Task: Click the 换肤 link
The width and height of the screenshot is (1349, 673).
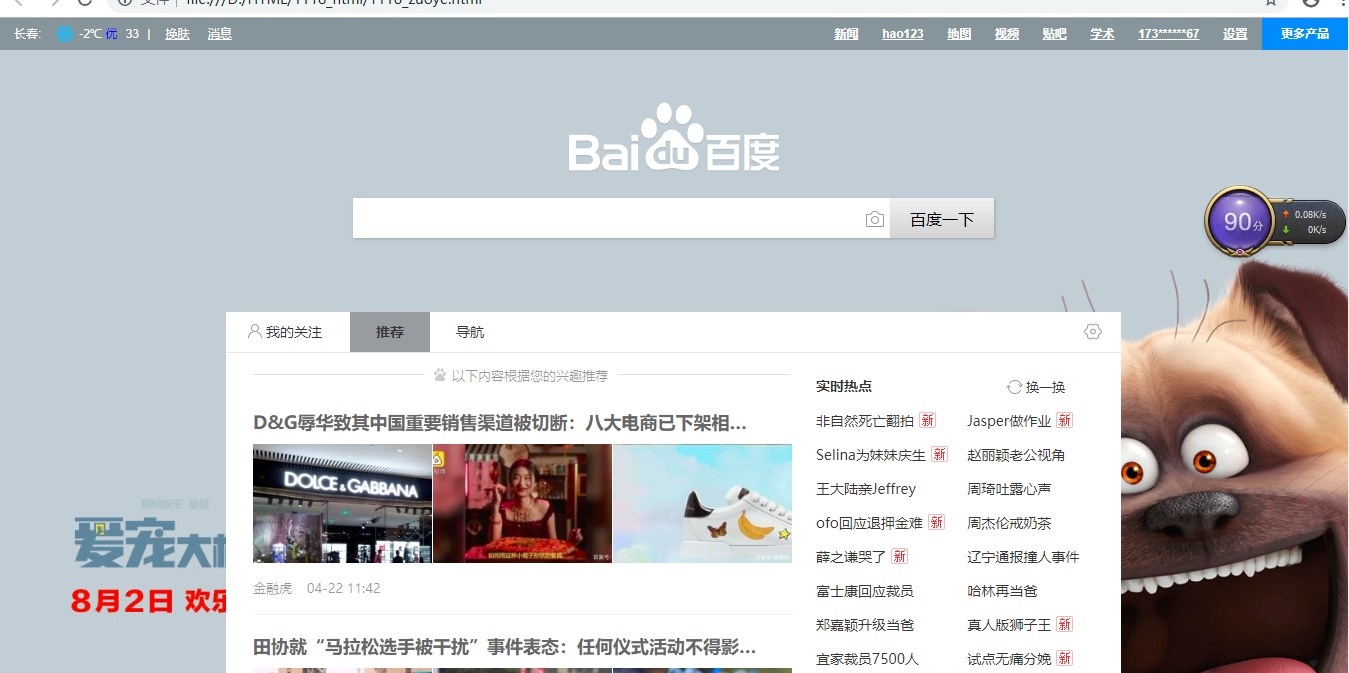Action: tap(178, 34)
